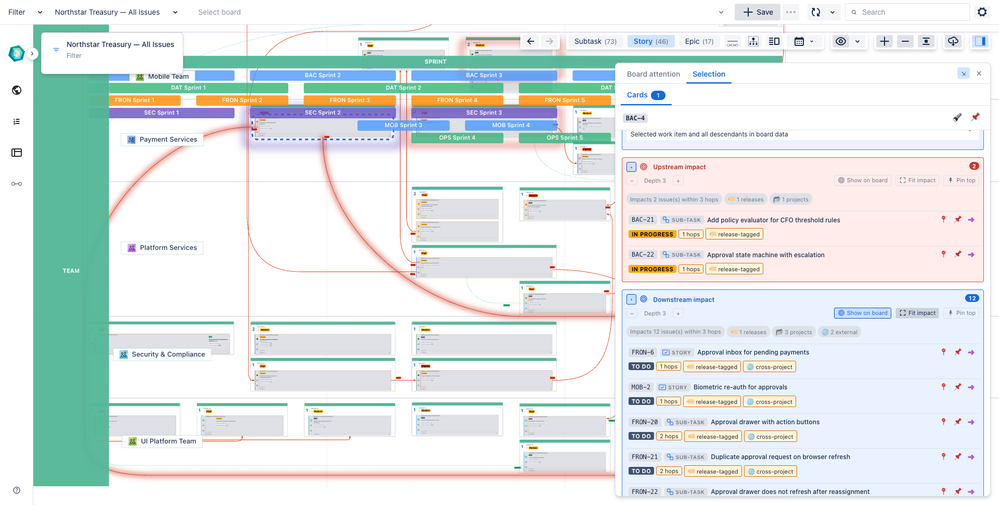Zoom out with the minus button
The width and height of the screenshot is (999, 505).
[905, 41]
